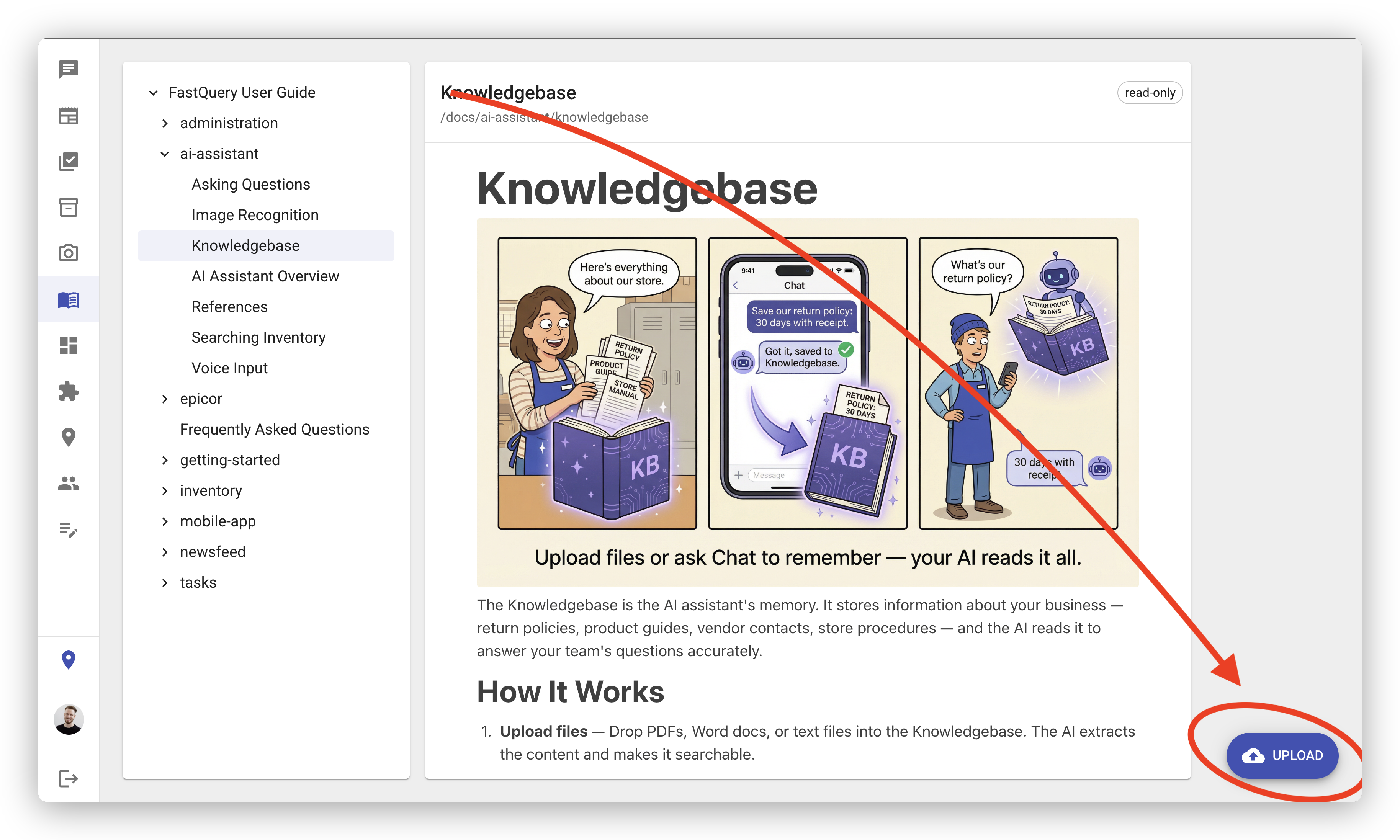Select the Voice Input documentation page

[229, 368]
